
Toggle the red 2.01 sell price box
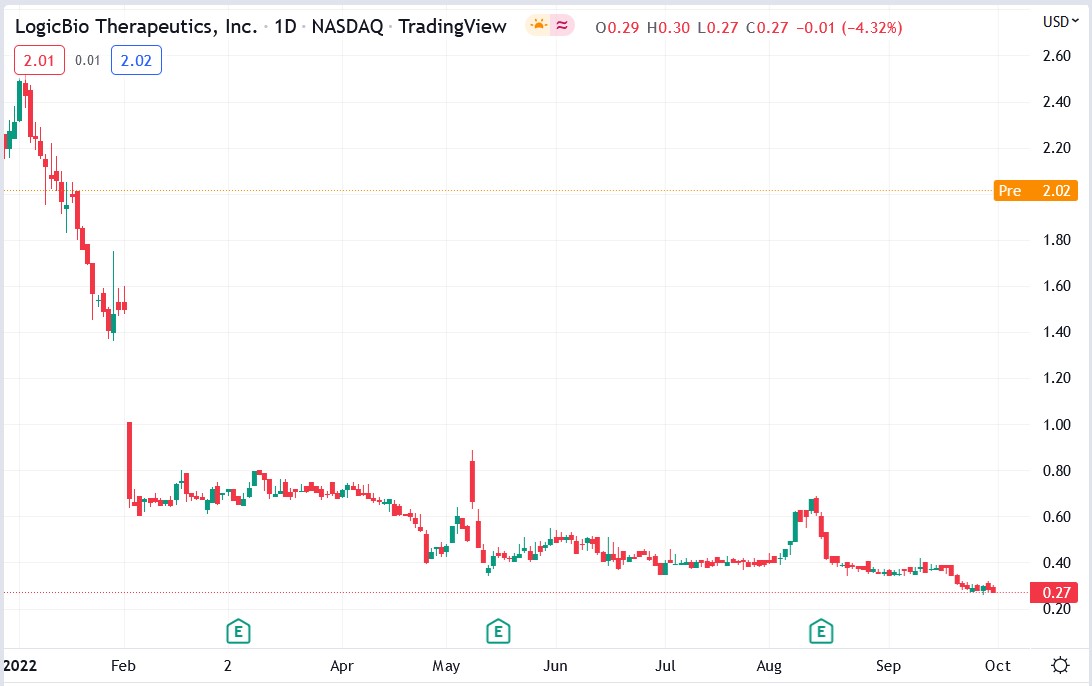pyautogui.click(x=38, y=60)
